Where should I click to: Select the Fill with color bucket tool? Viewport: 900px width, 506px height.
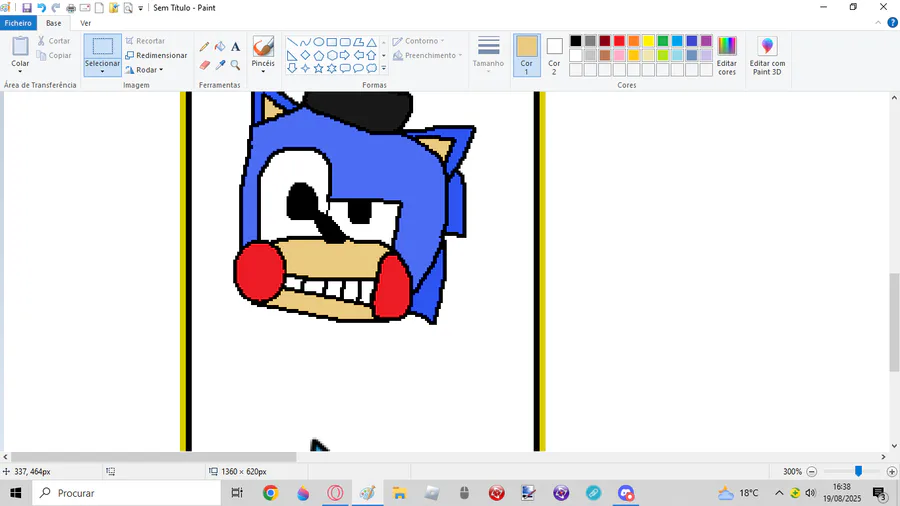pos(220,47)
